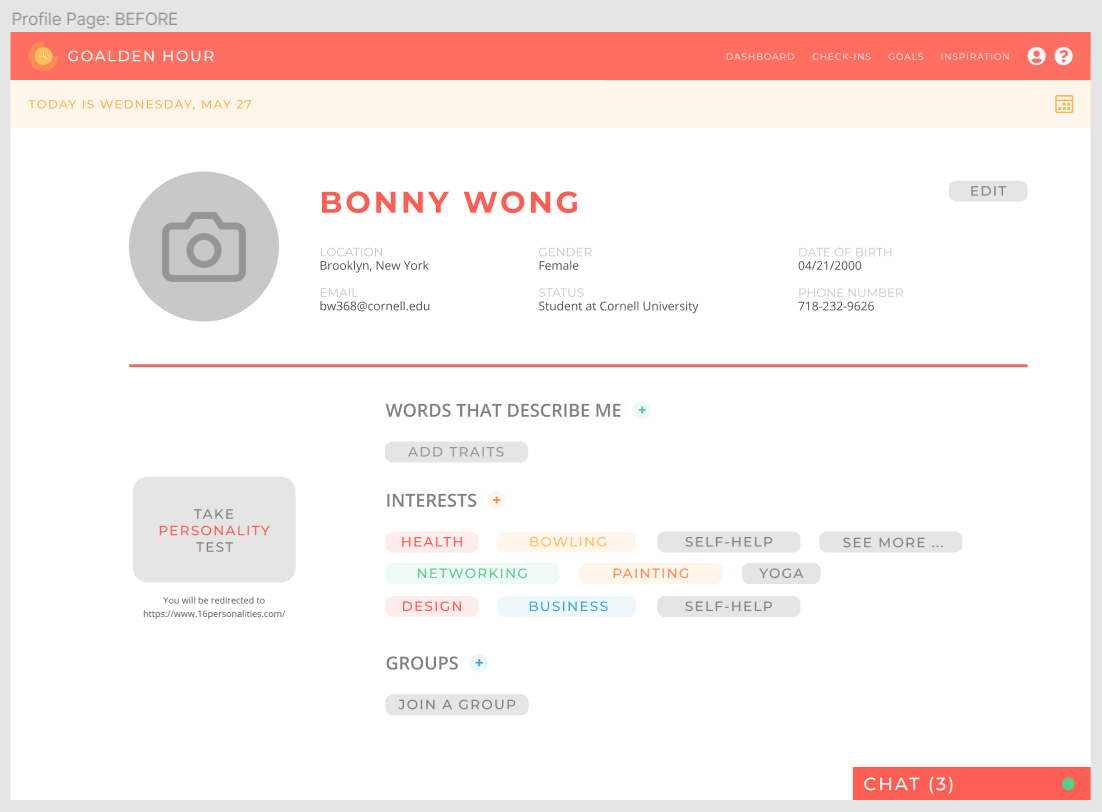Click plus icon next to Groups
1102x812 pixels.
click(479, 663)
